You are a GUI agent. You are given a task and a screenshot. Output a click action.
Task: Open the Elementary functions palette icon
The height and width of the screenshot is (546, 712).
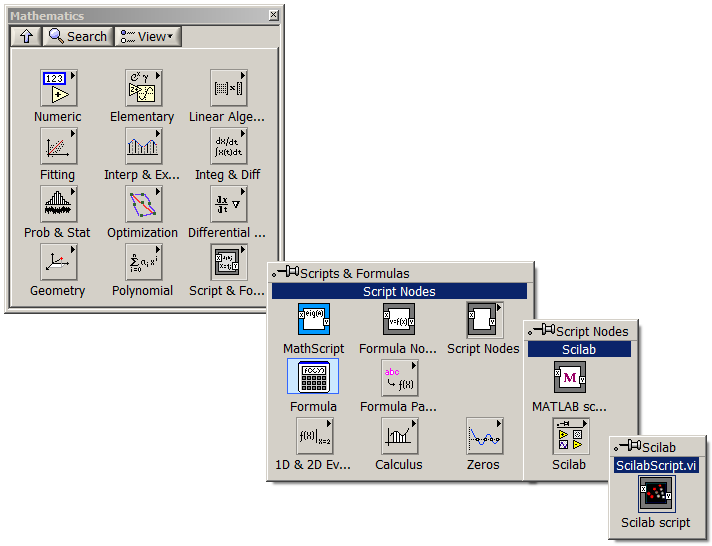click(x=143, y=88)
